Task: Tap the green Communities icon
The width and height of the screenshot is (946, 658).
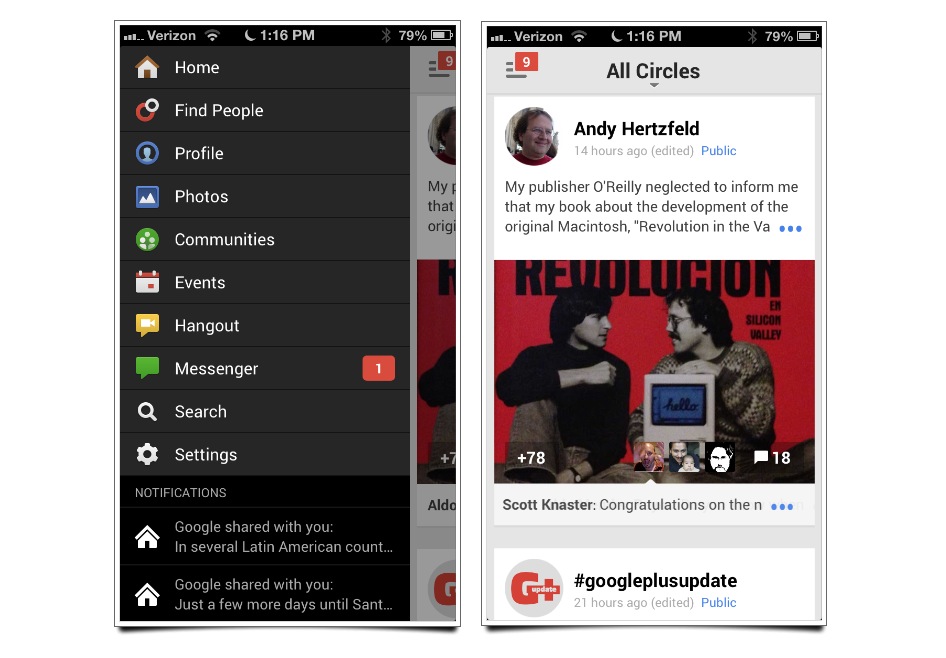Action: tap(147, 239)
